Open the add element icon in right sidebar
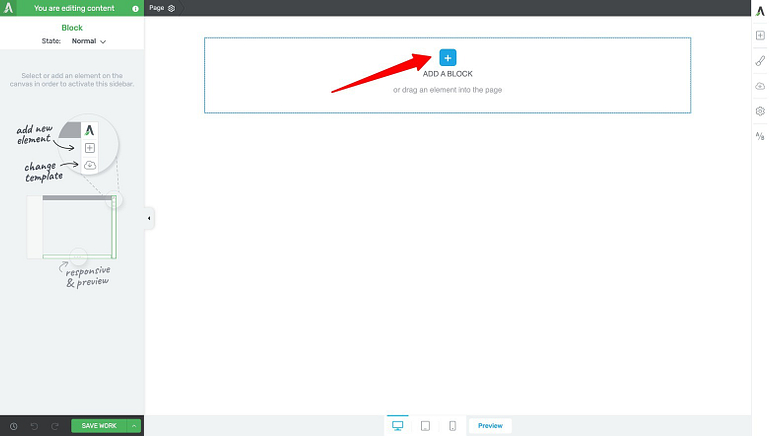This screenshot has height=436, width=769. pos(760,35)
